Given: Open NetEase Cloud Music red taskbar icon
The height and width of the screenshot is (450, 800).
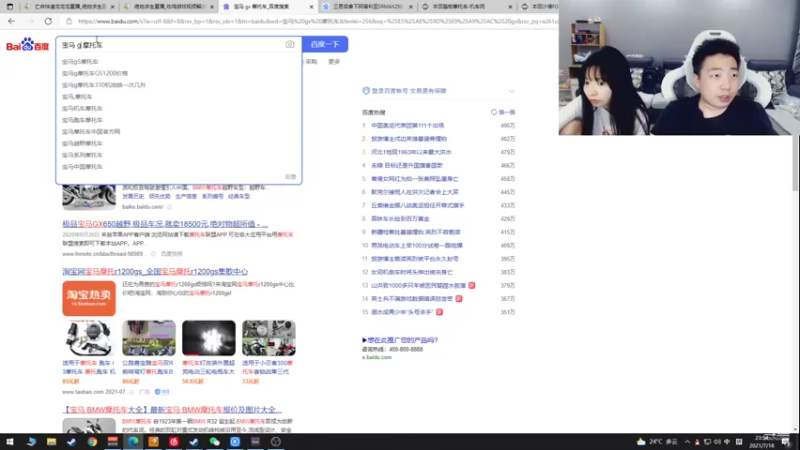Looking at the screenshot, I should click(x=173, y=442).
